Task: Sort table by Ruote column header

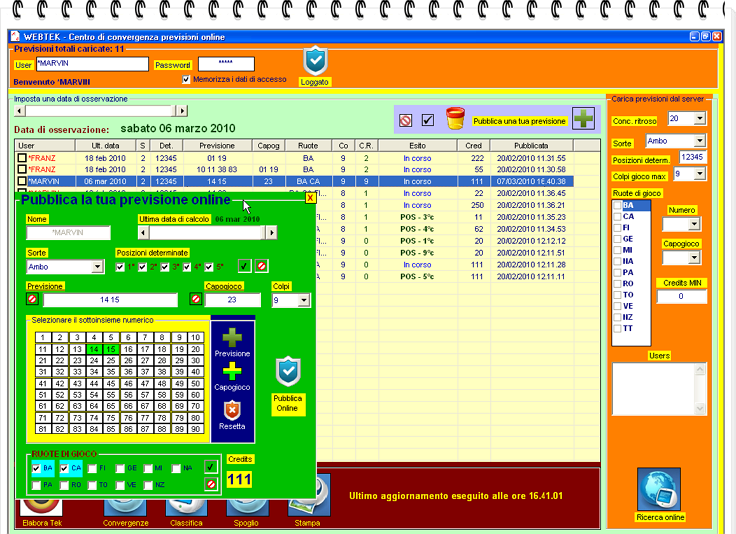Action: [x=308, y=145]
